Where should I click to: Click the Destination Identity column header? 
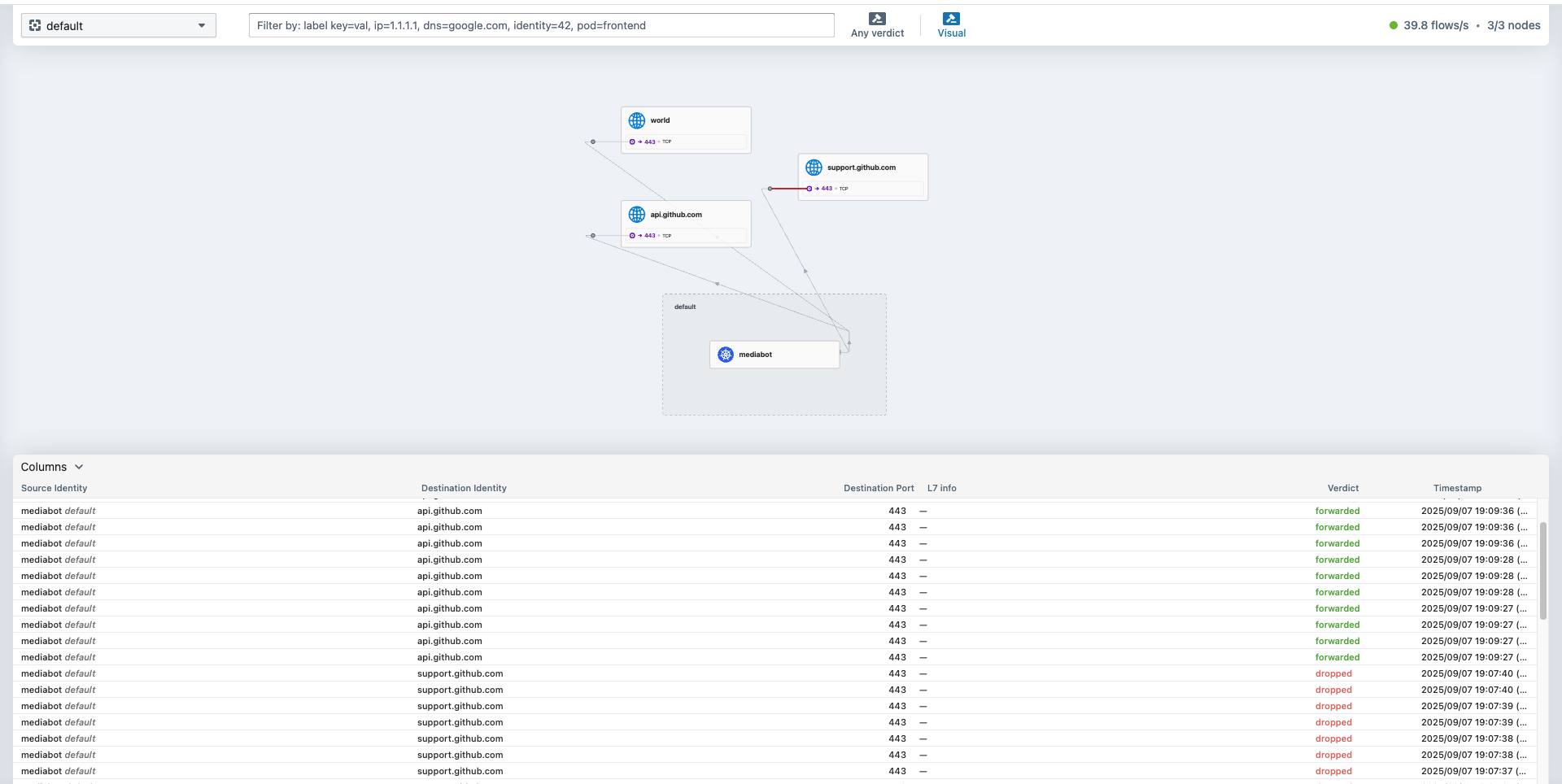tap(464, 488)
